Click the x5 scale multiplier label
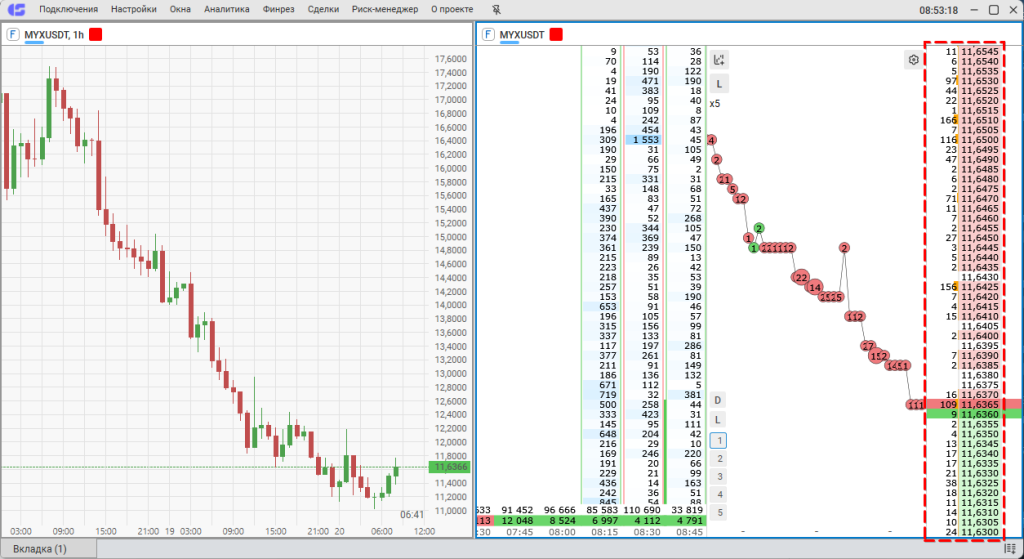The height and width of the screenshot is (559, 1024). (x=715, y=103)
